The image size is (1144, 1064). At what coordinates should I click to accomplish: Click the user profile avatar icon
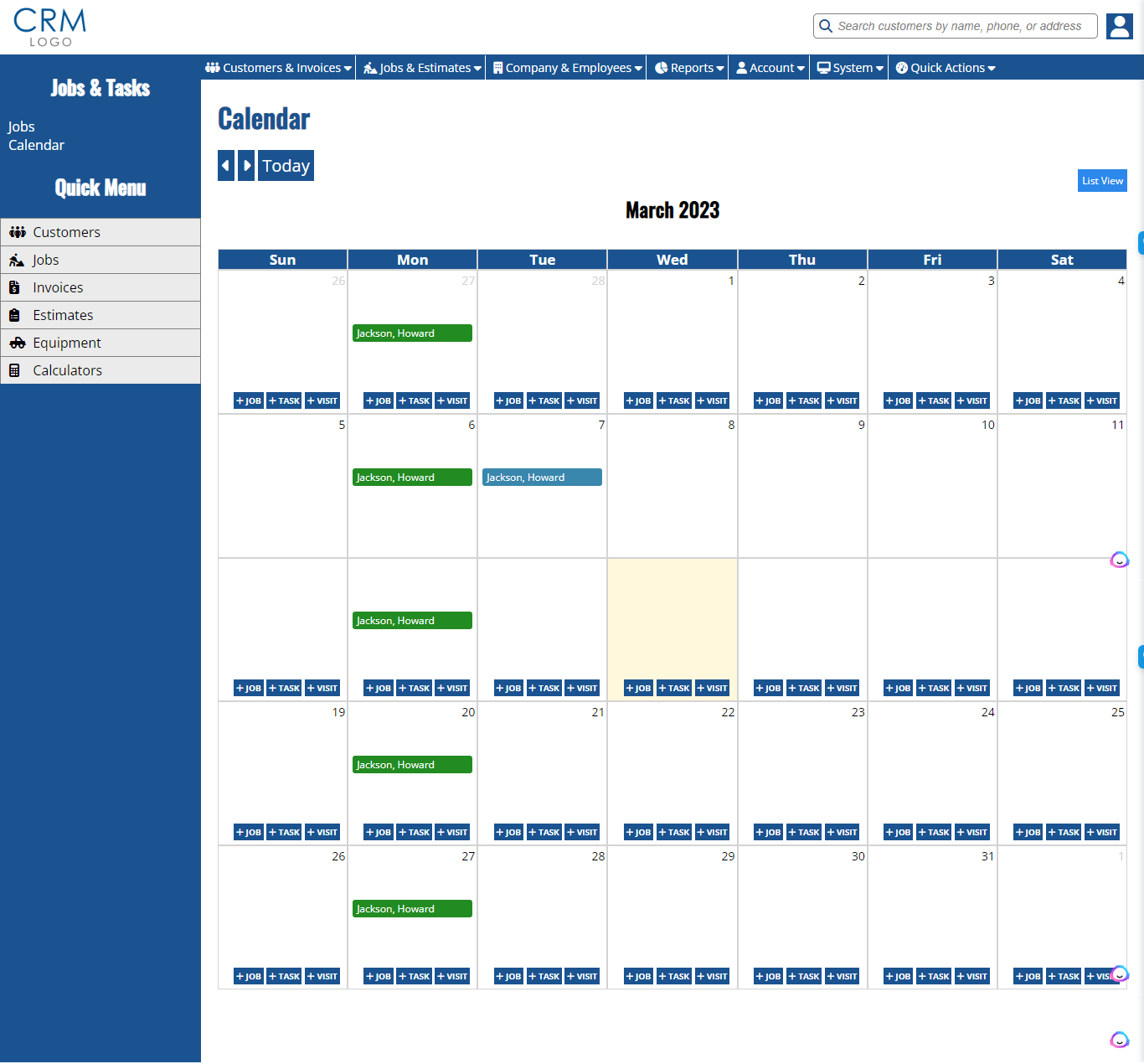tap(1119, 26)
